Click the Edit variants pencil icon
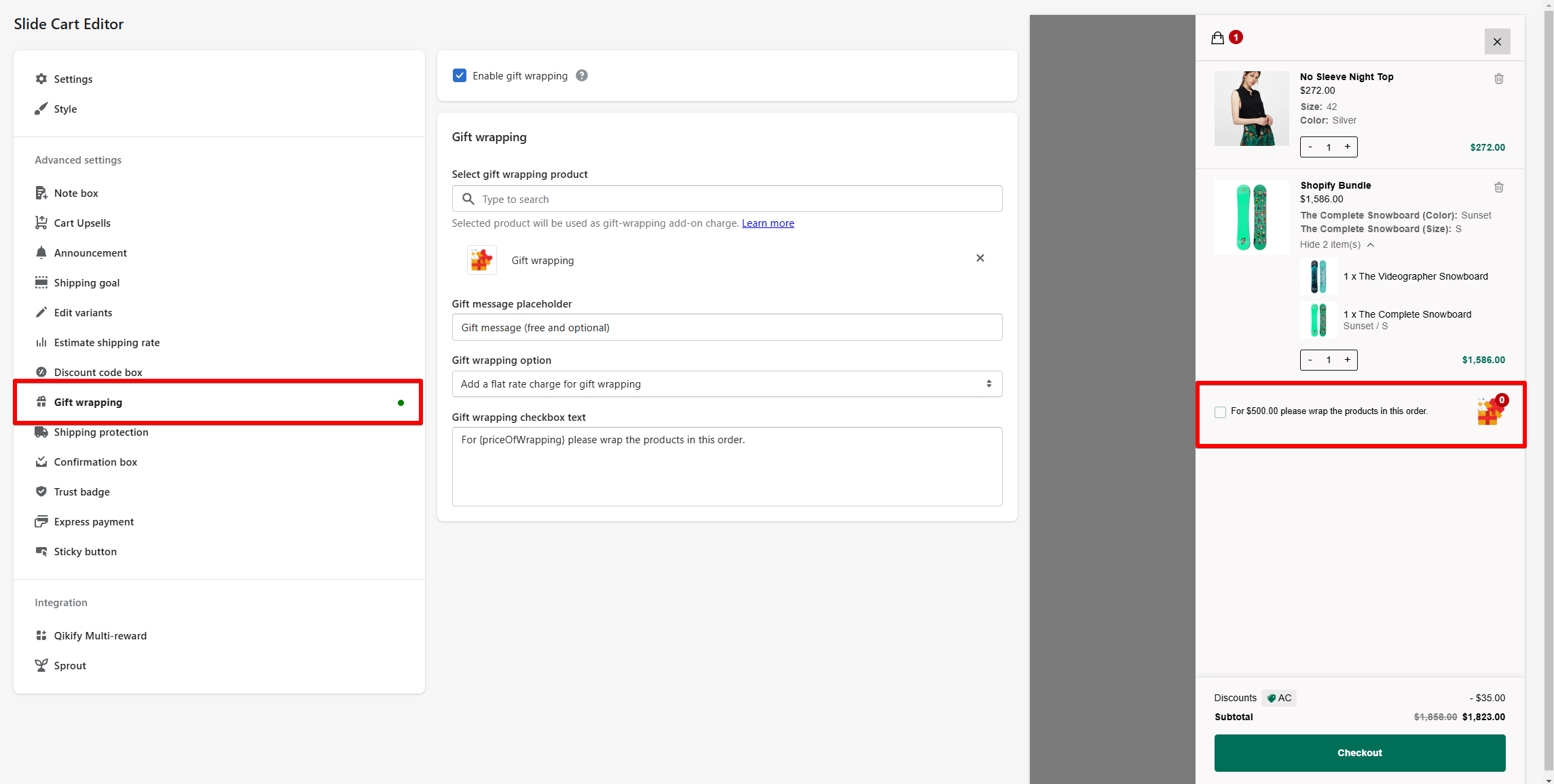The height and width of the screenshot is (784, 1554). pyautogui.click(x=41, y=312)
